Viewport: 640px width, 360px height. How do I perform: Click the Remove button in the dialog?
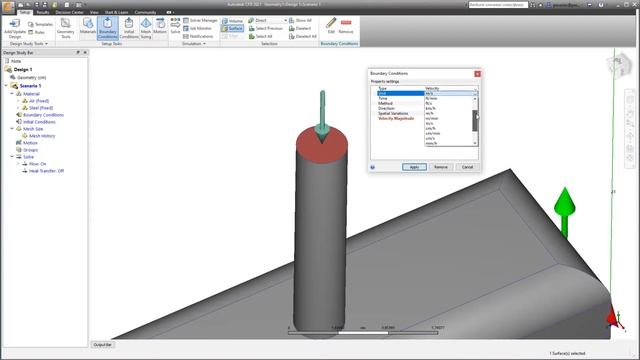click(441, 167)
